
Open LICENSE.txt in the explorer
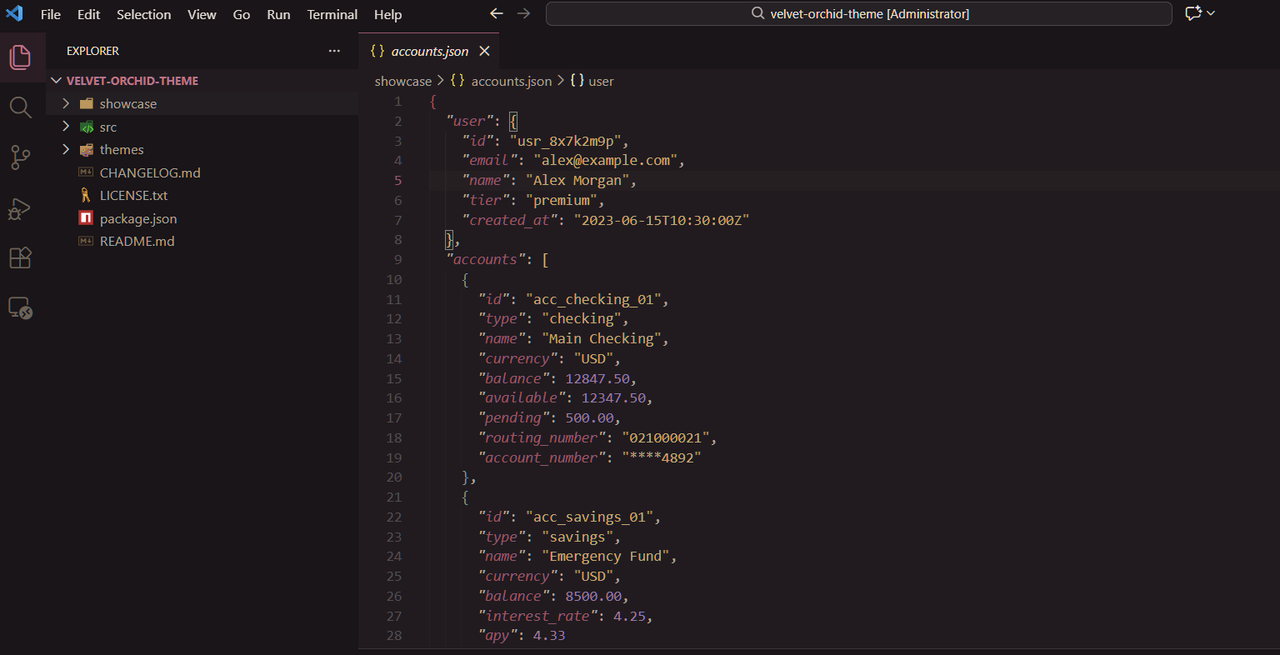[x=134, y=196]
